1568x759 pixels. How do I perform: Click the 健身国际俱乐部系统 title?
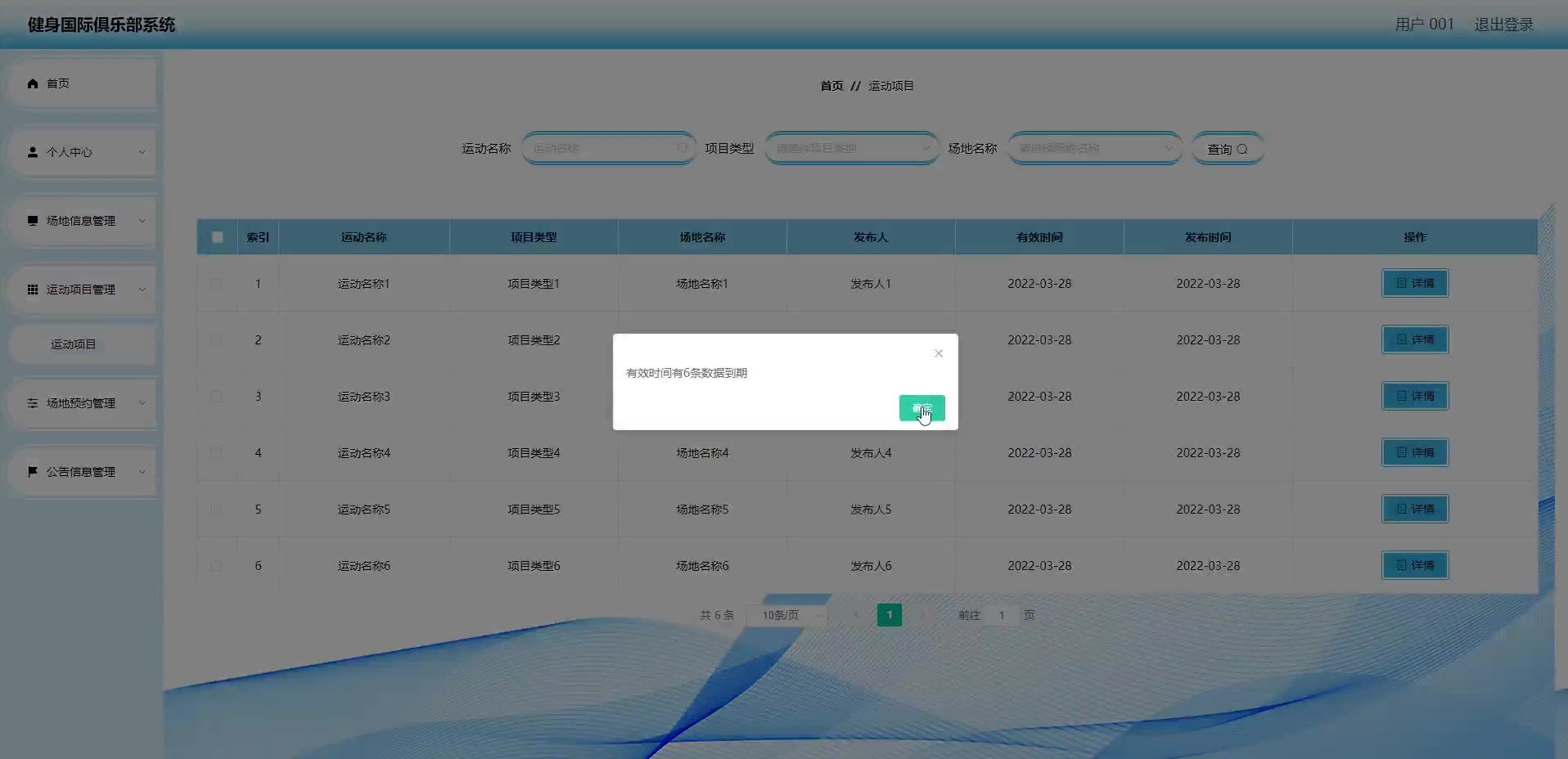[x=101, y=25]
